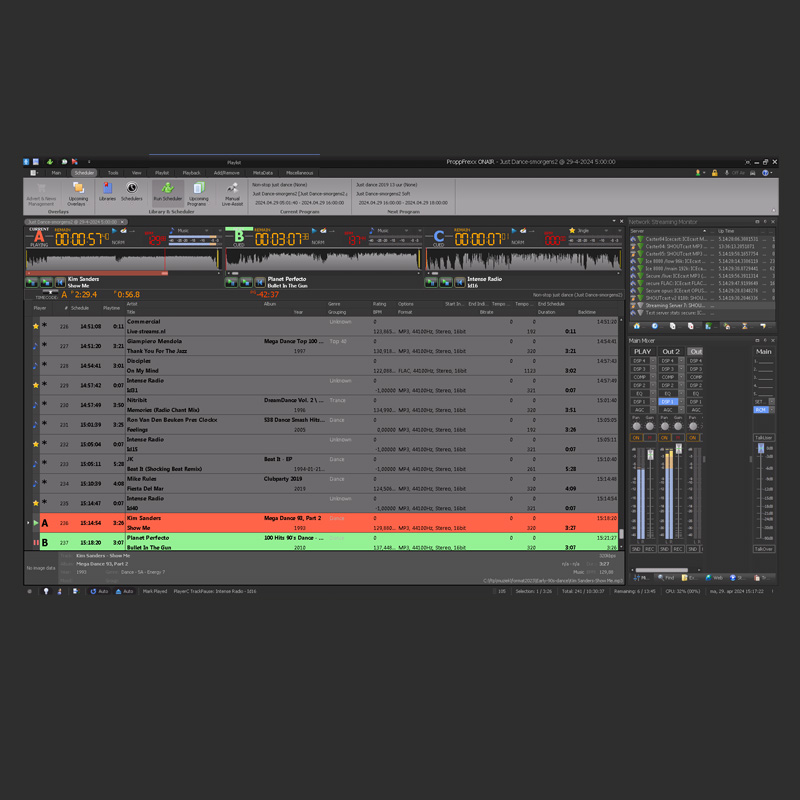Open the MetaData ribbon tab
This screenshot has height=800, width=800.
pyautogui.click(x=262, y=172)
